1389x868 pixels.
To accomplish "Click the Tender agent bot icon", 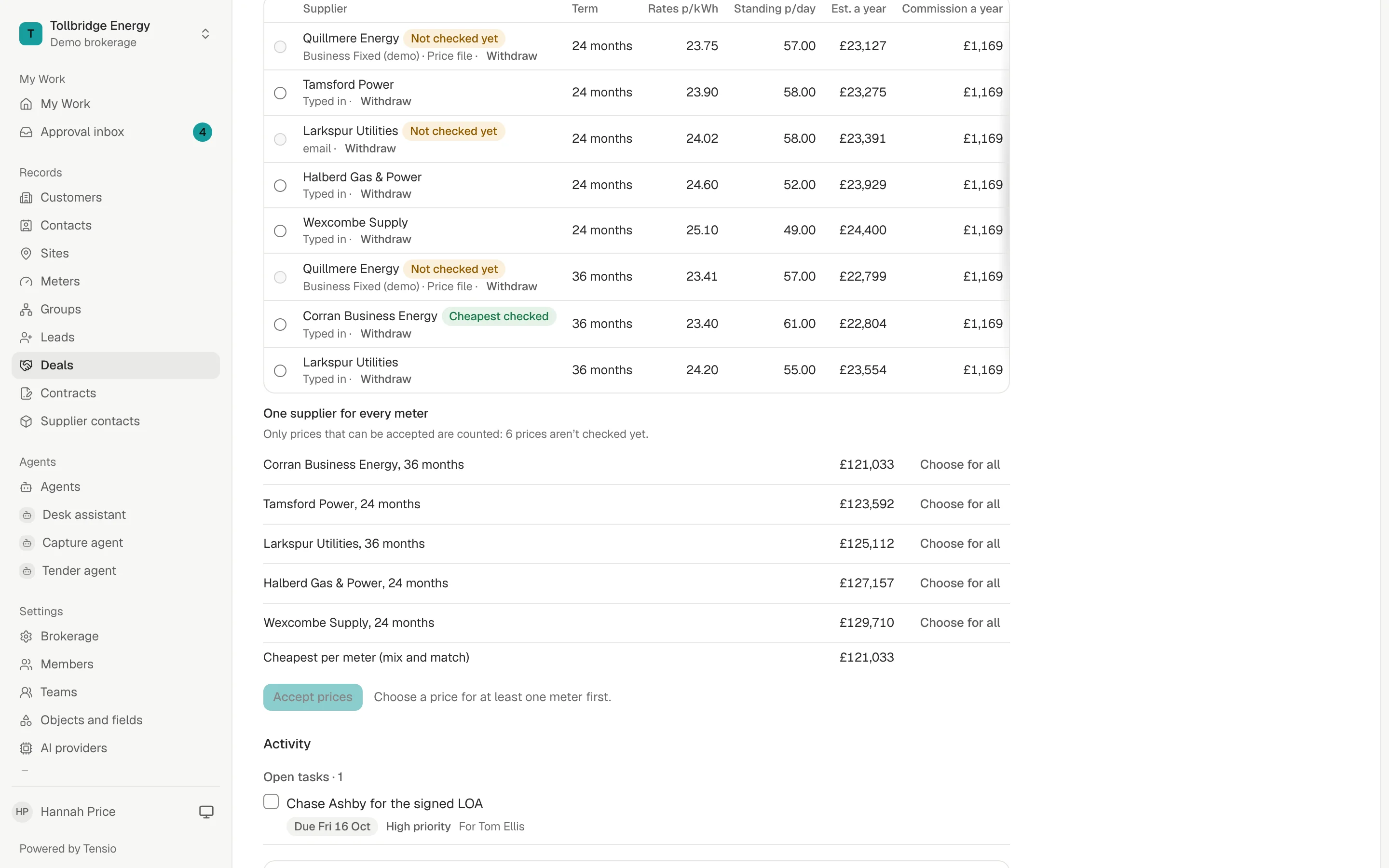I will [27, 571].
